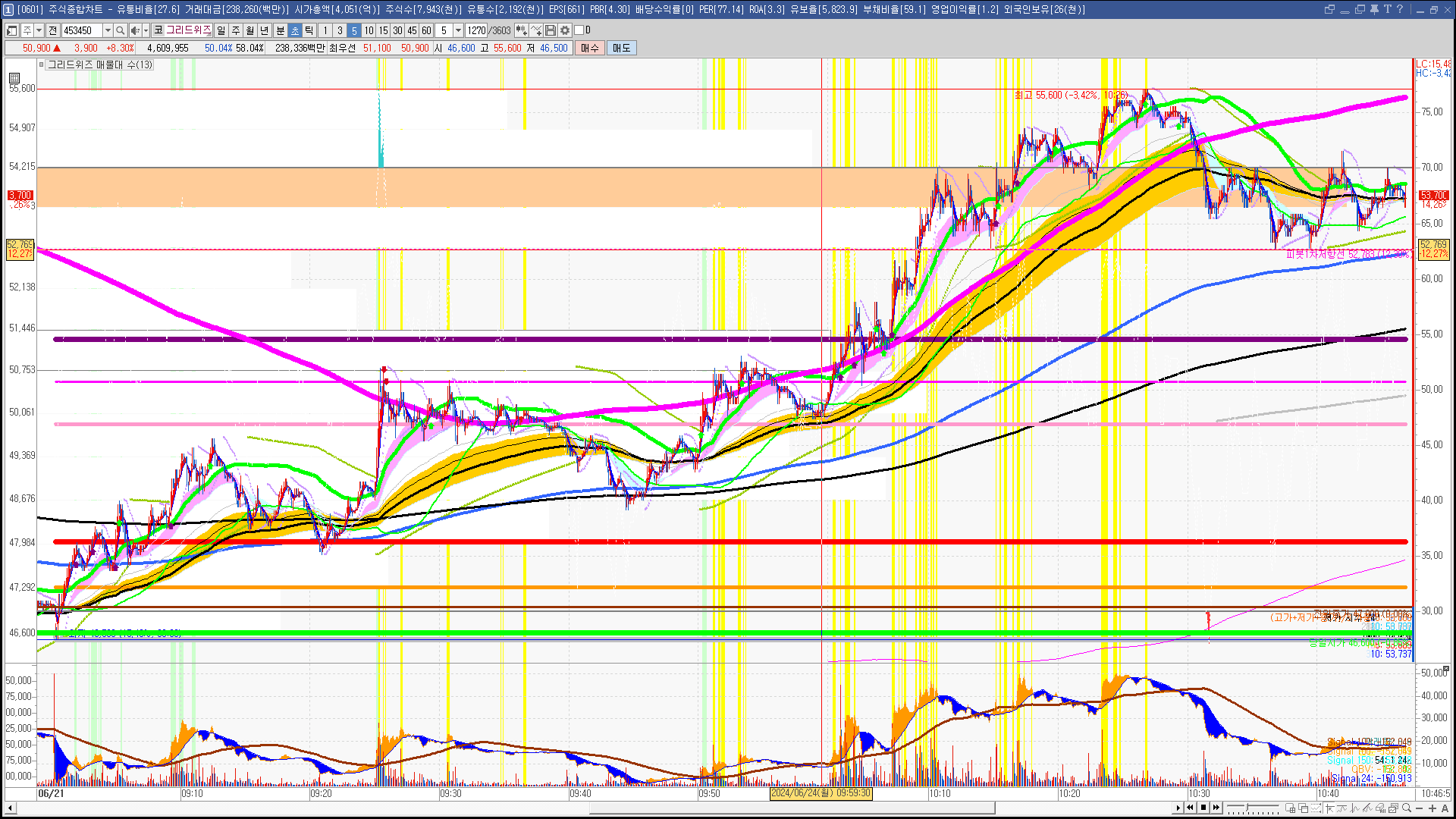Toggle the D checkbox in toolbar
Viewport: 1456px width, 819px height.
(x=579, y=30)
